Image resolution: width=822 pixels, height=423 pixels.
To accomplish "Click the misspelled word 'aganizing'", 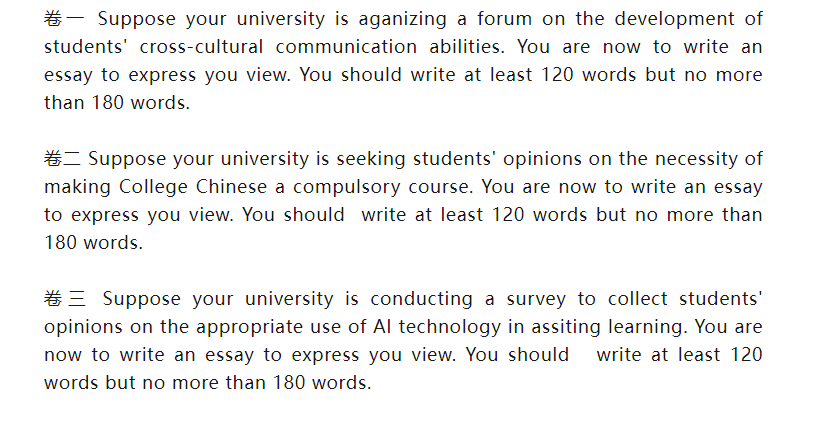I will click(403, 20).
